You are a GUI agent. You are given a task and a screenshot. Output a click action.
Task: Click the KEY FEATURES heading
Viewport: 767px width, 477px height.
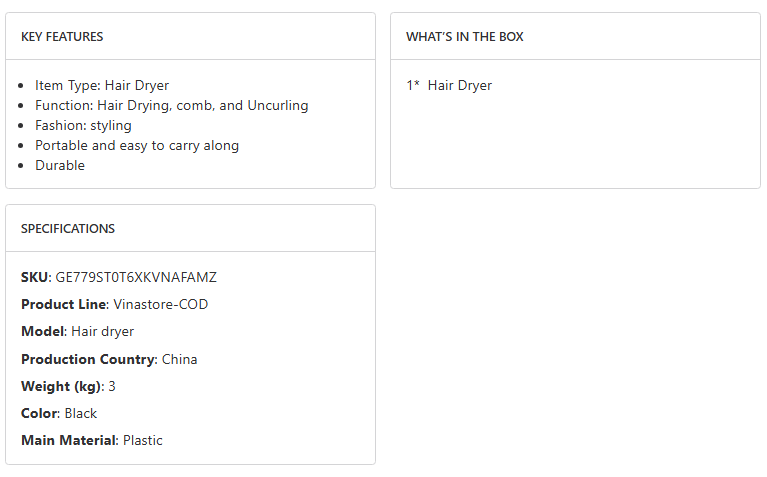tap(62, 37)
